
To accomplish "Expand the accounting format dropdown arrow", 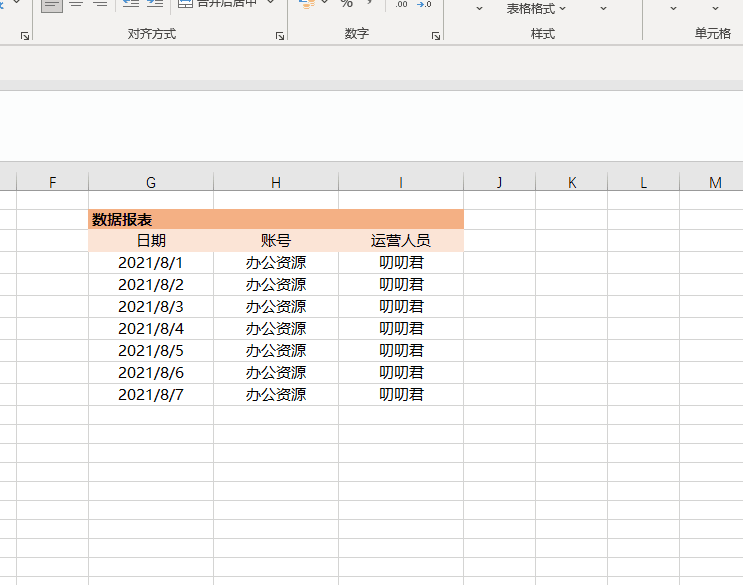I will click(x=325, y=3).
